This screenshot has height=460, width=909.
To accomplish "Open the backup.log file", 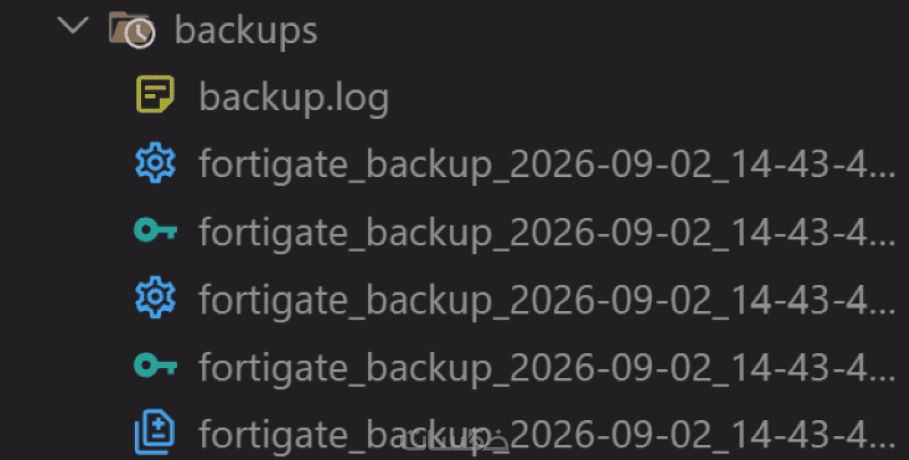I will point(294,97).
